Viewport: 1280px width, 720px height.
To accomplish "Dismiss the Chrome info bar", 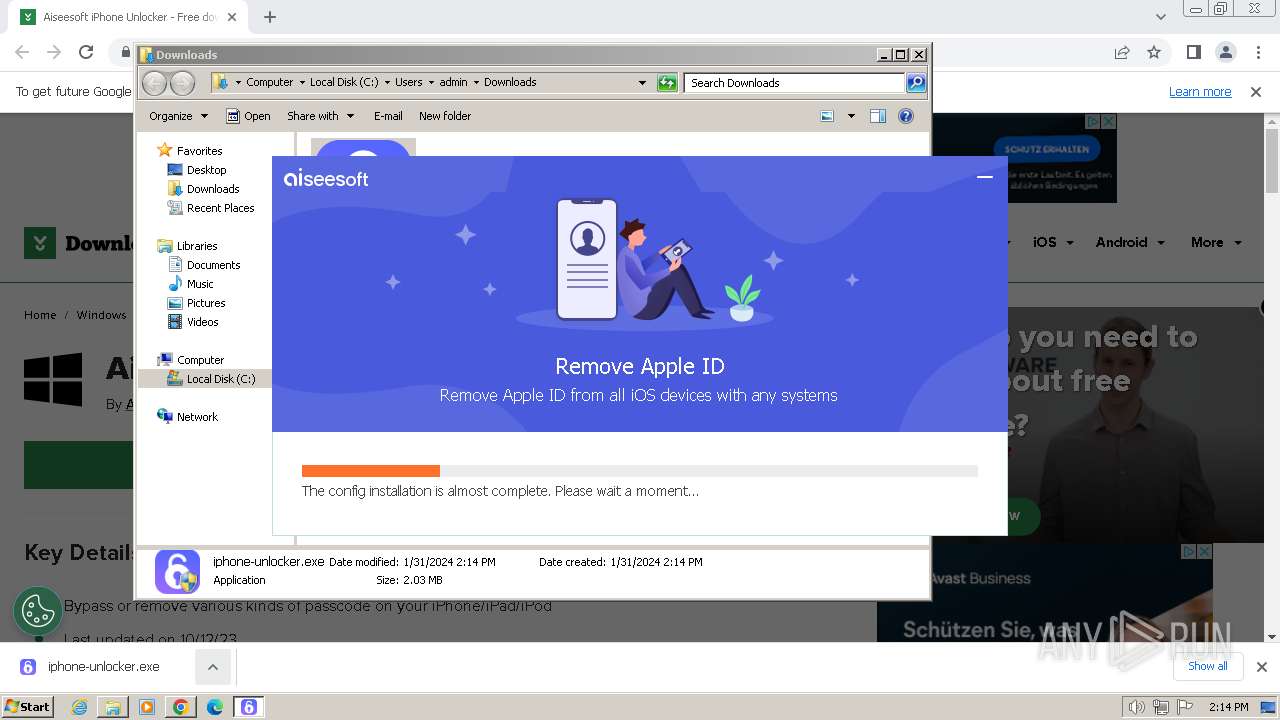I will pos(1256,92).
